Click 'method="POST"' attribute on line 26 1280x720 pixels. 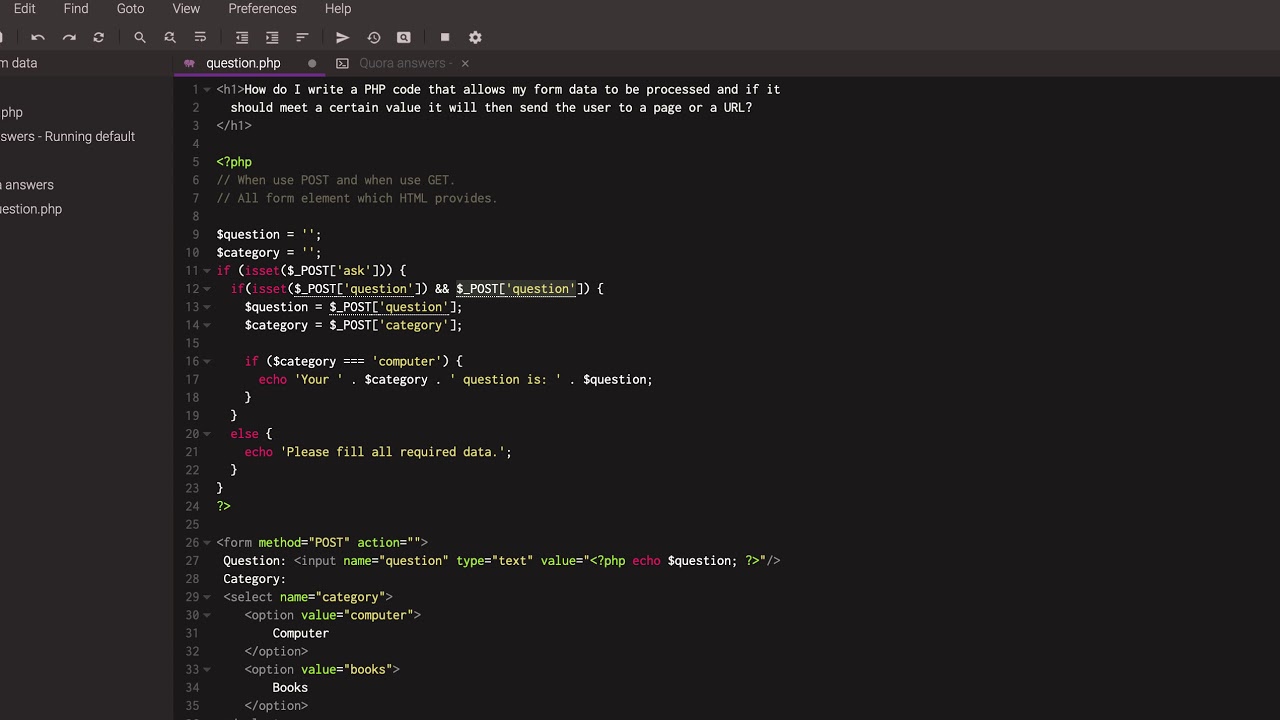(x=304, y=543)
